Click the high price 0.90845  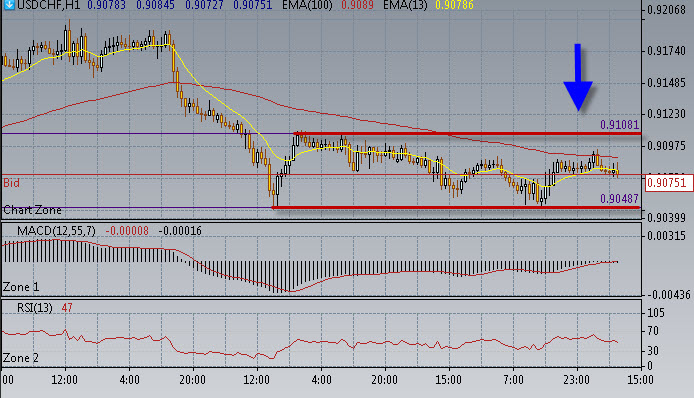(x=155, y=5)
